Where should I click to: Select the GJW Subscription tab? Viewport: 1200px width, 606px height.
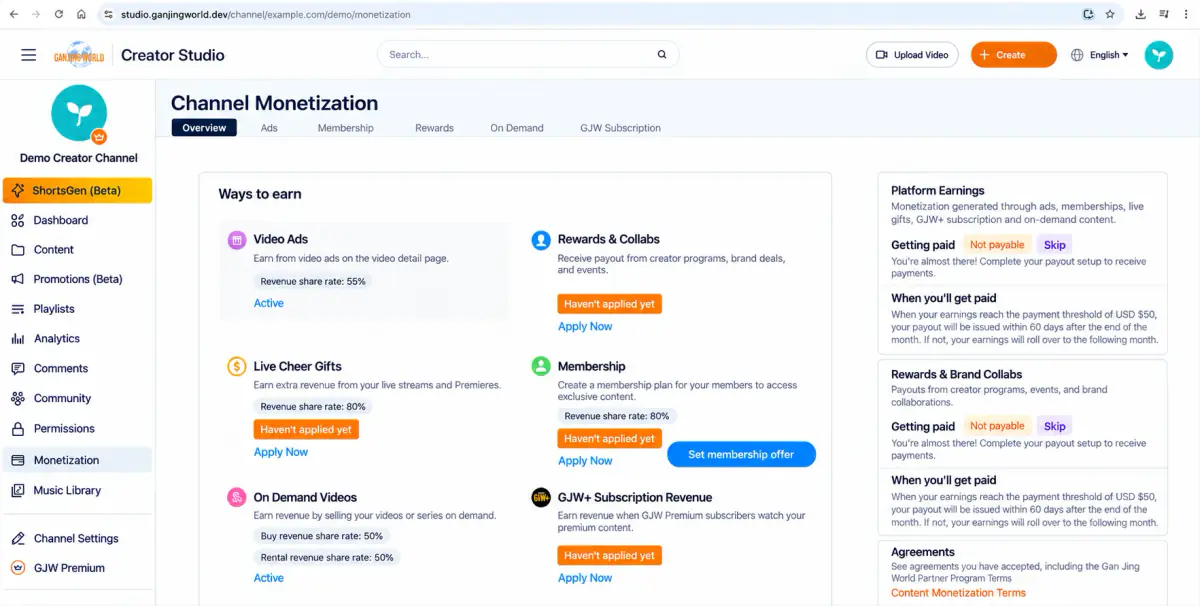click(x=620, y=128)
